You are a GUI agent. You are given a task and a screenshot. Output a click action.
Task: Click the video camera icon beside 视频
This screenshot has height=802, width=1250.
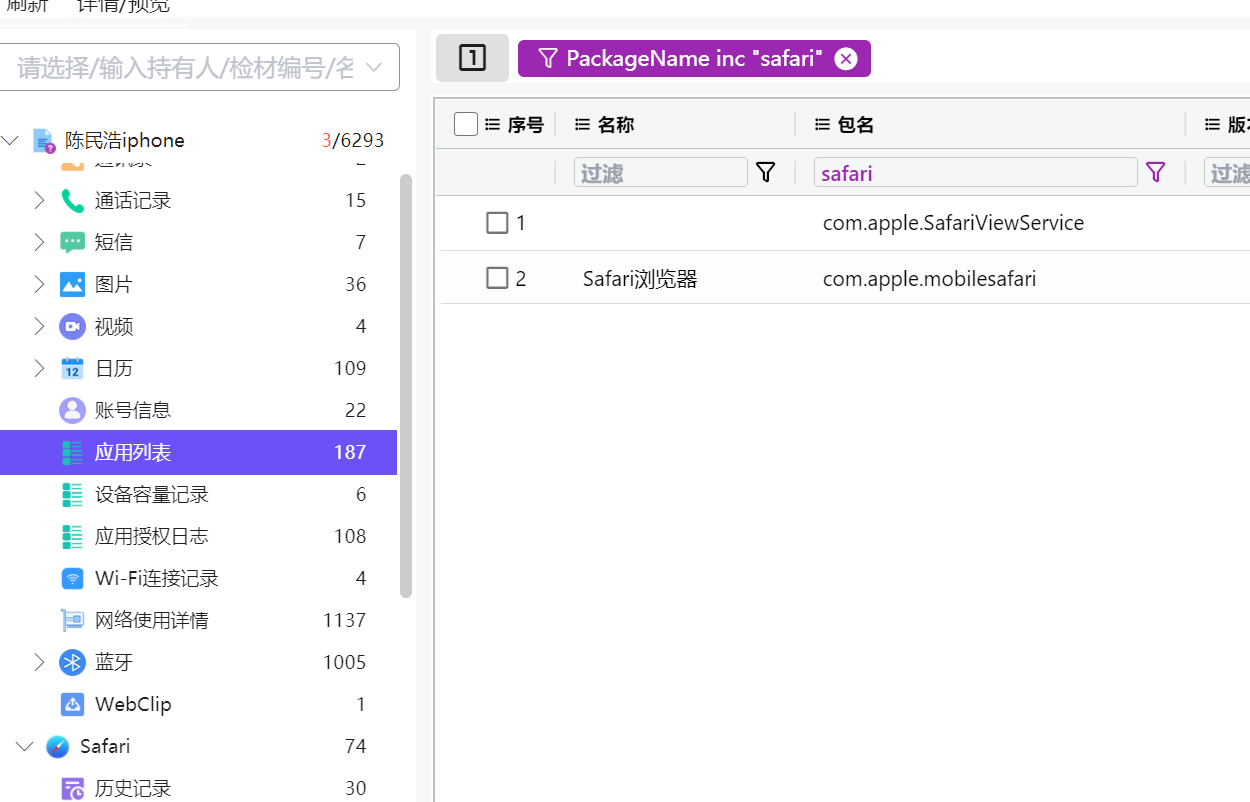pyautogui.click(x=72, y=326)
